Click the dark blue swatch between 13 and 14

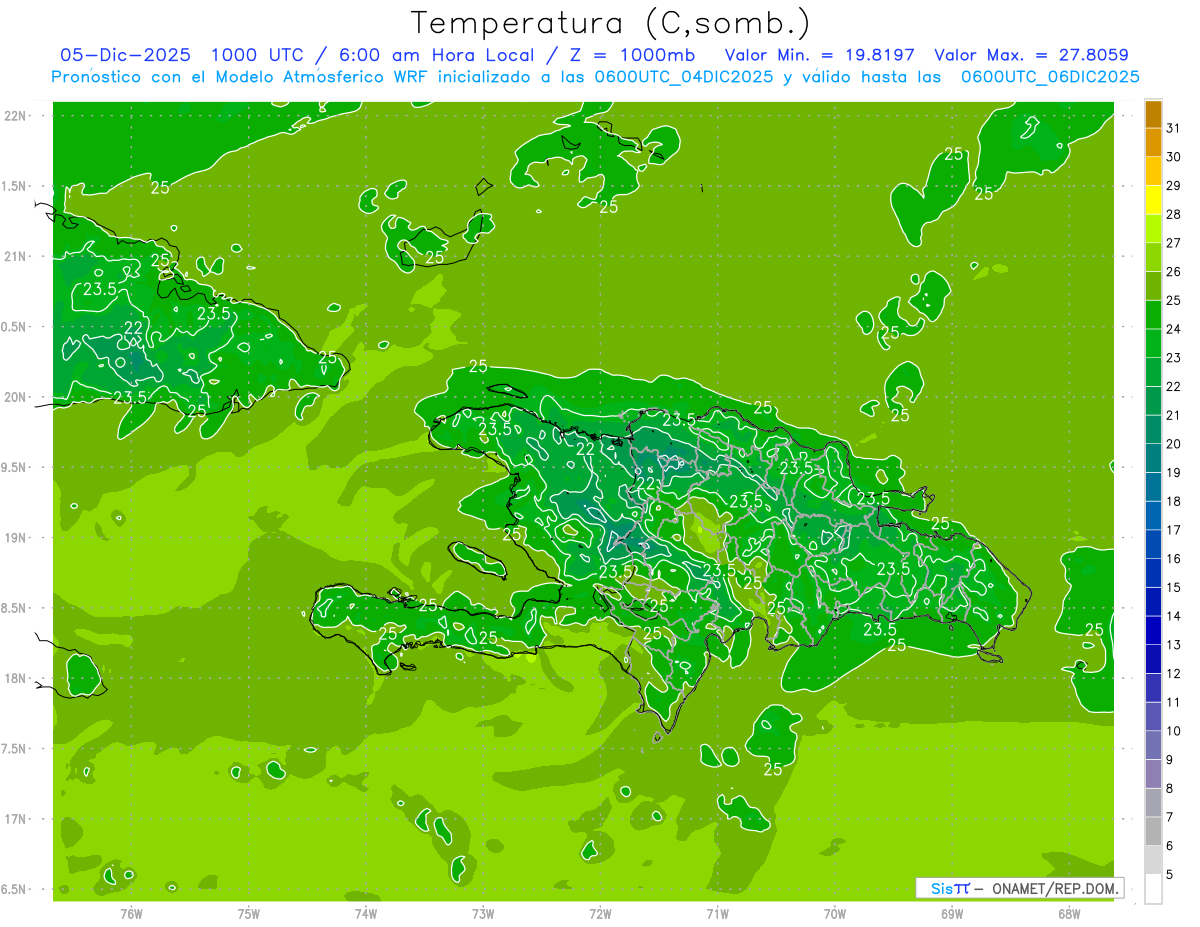[x=1153, y=631]
